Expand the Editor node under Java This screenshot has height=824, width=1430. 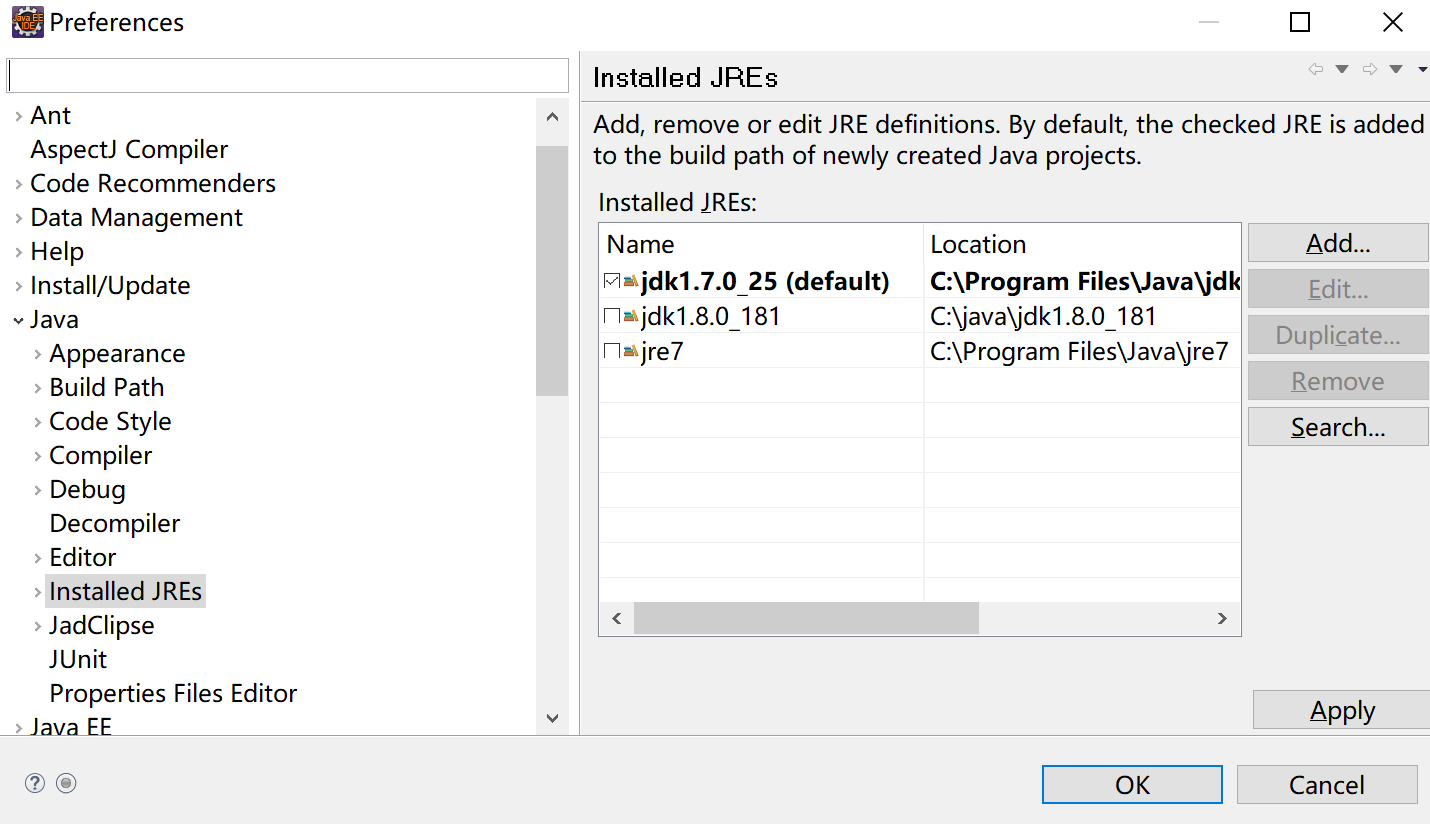point(37,558)
